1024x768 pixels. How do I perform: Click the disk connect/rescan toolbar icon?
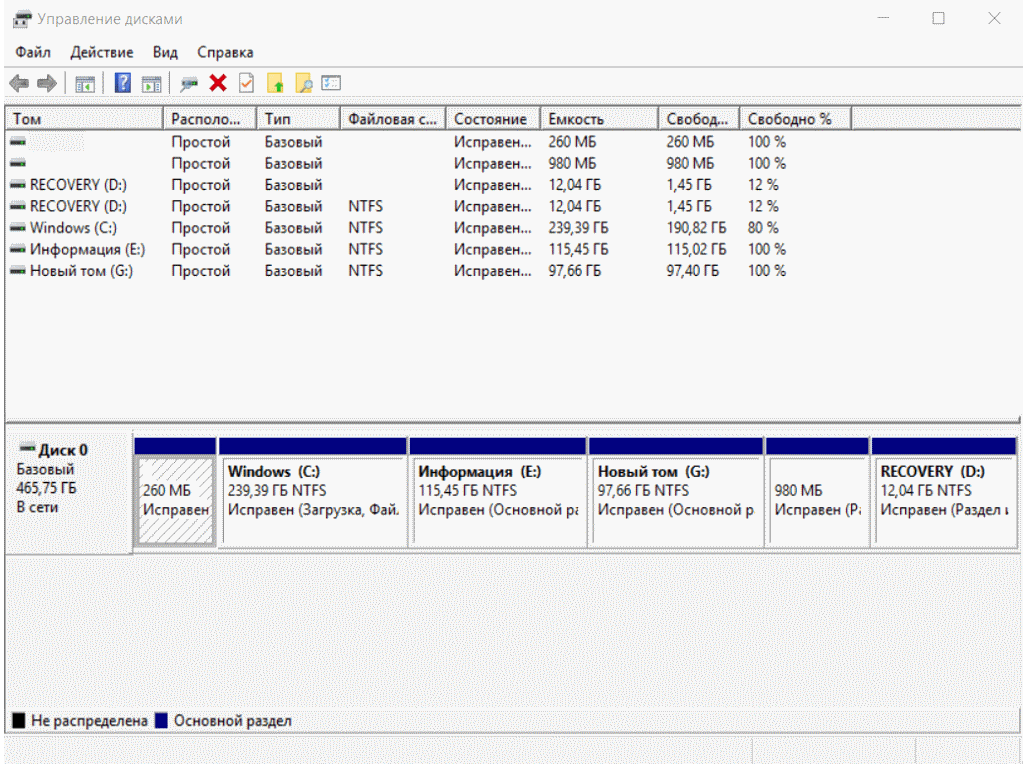point(189,83)
